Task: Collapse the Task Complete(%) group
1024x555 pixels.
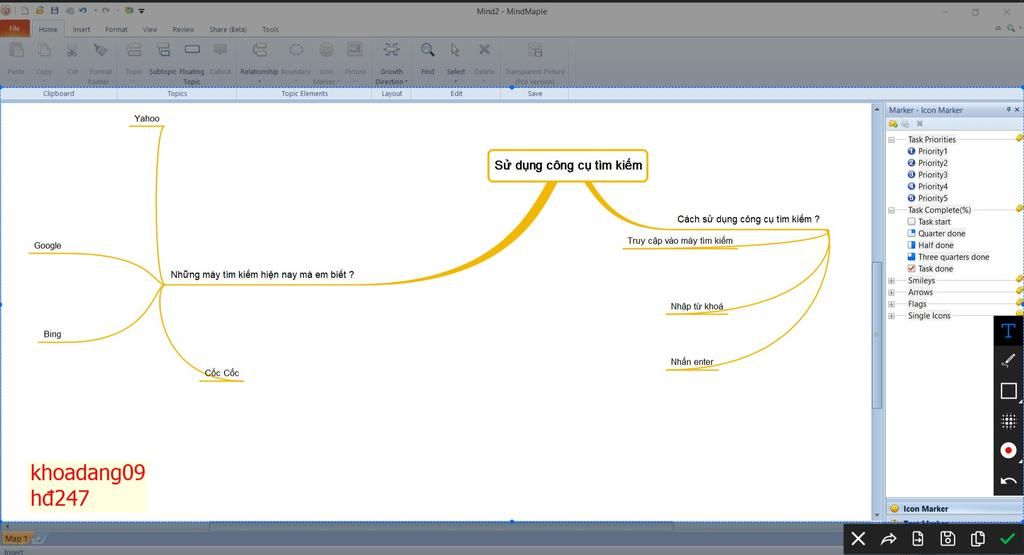Action: [x=891, y=210]
